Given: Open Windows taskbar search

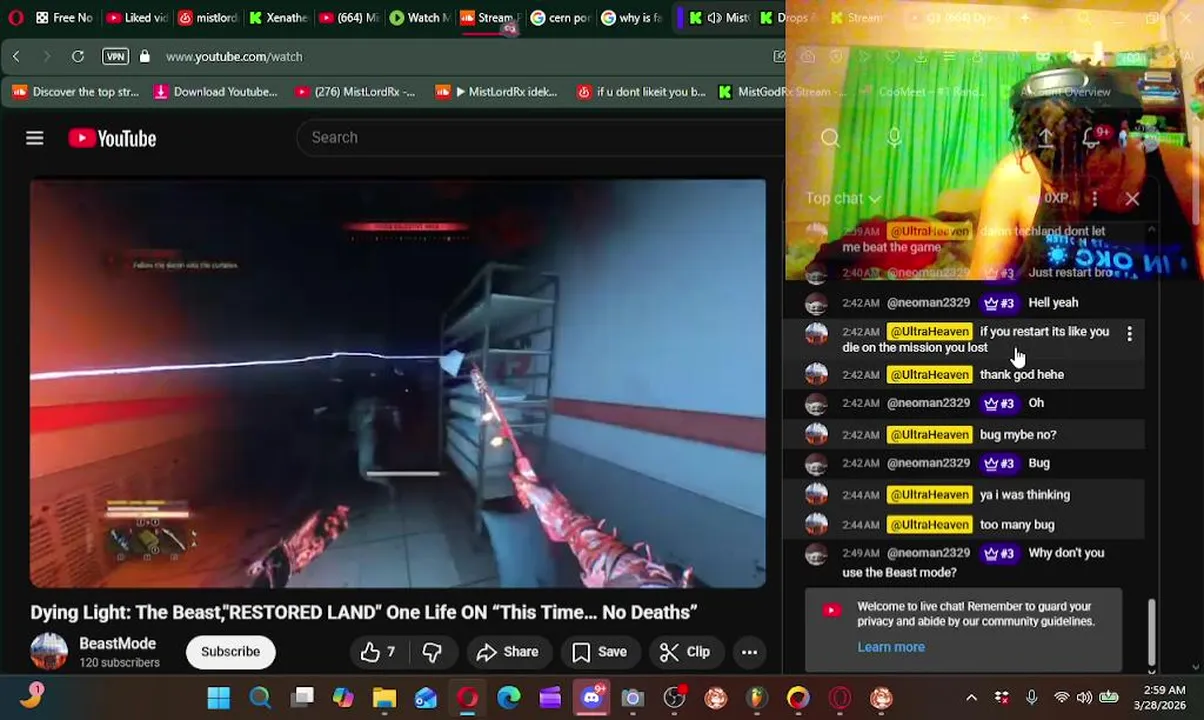Looking at the screenshot, I should (x=260, y=697).
